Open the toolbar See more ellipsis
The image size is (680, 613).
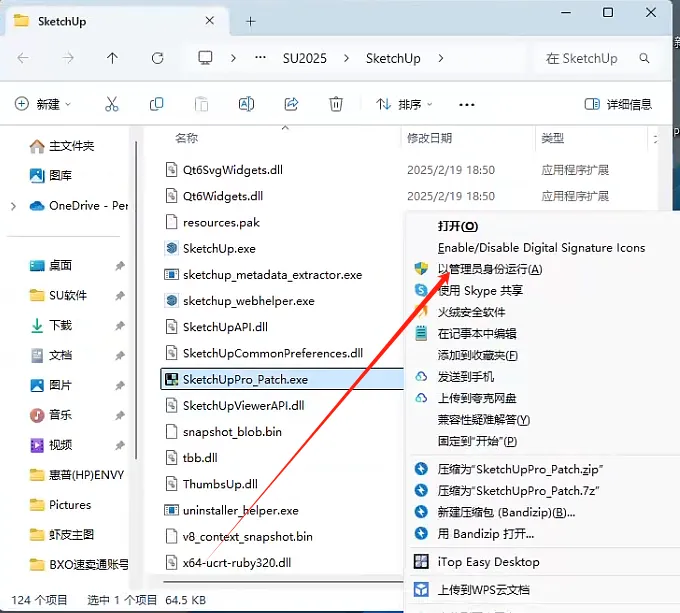click(467, 104)
